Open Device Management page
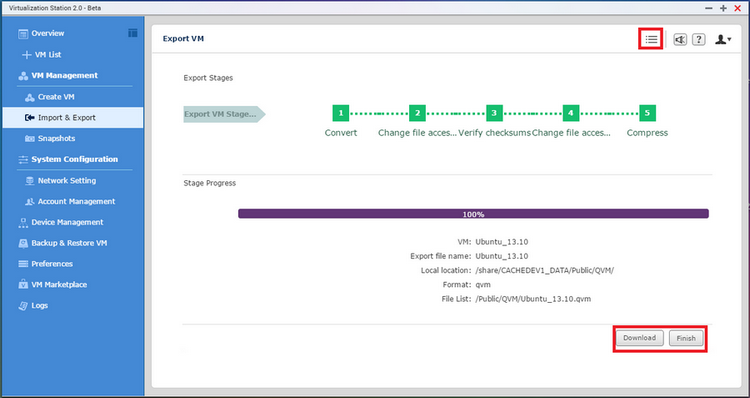The image size is (750, 398). pos(67,222)
